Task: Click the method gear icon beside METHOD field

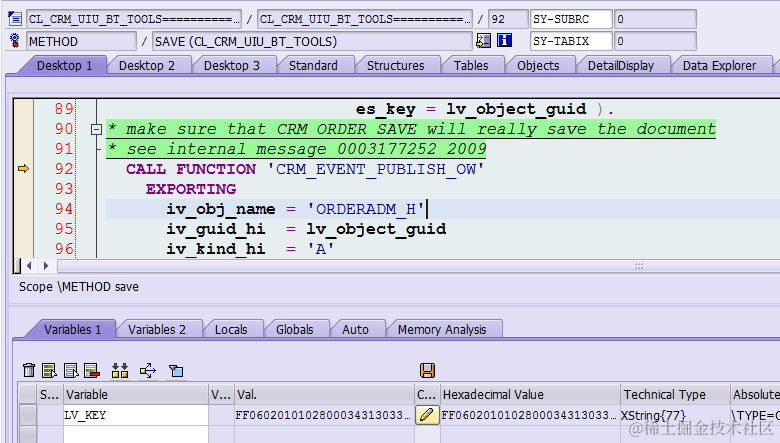Action: [15, 40]
